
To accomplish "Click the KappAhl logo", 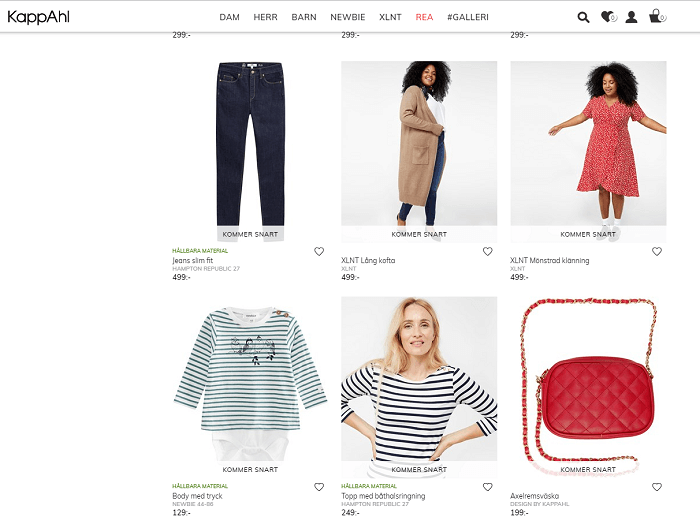I will 38,17.
